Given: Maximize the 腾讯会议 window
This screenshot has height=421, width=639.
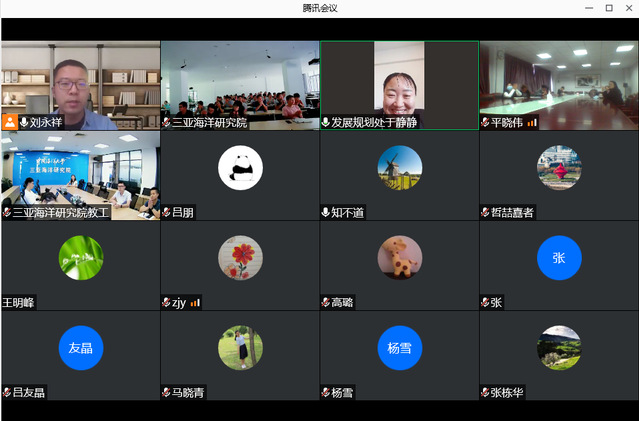Looking at the screenshot, I should point(609,8).
